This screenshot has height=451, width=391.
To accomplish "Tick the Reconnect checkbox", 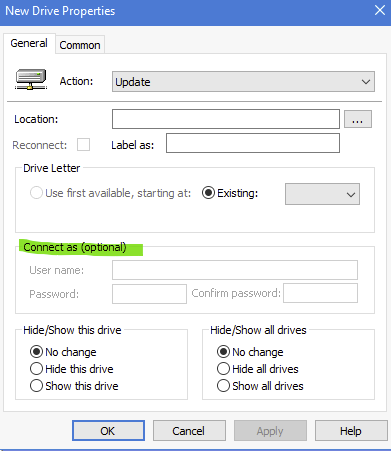I will tap(83, 145).
